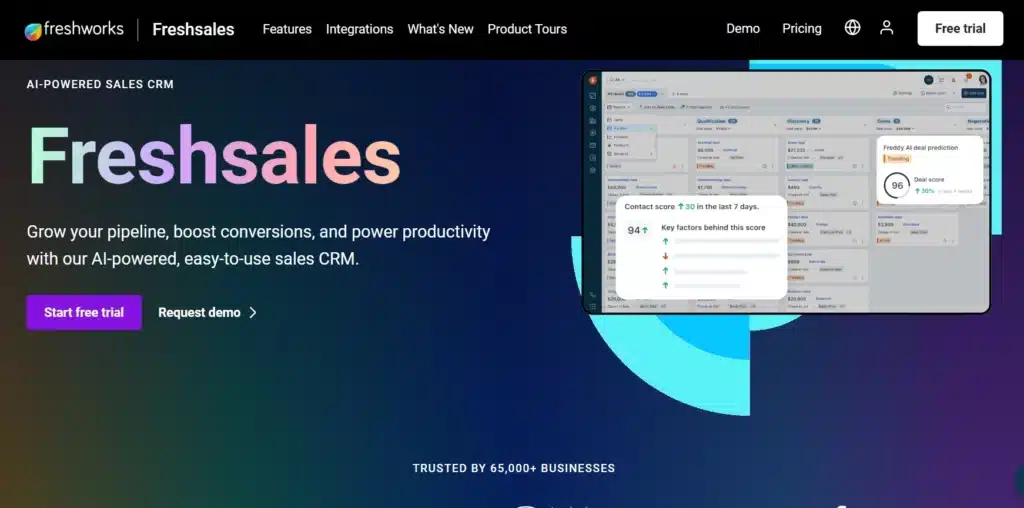Open the language globe selector

click(x=852, y=27)
